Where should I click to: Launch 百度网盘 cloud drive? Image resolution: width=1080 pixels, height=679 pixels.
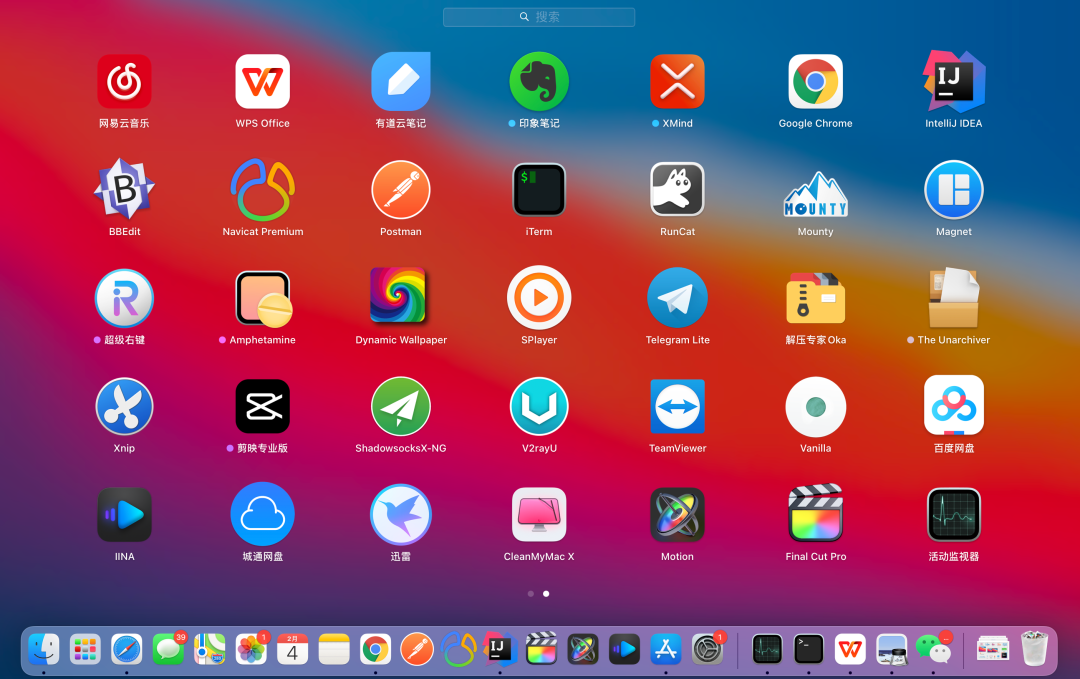pyautogui.click(x=954, y=405)
